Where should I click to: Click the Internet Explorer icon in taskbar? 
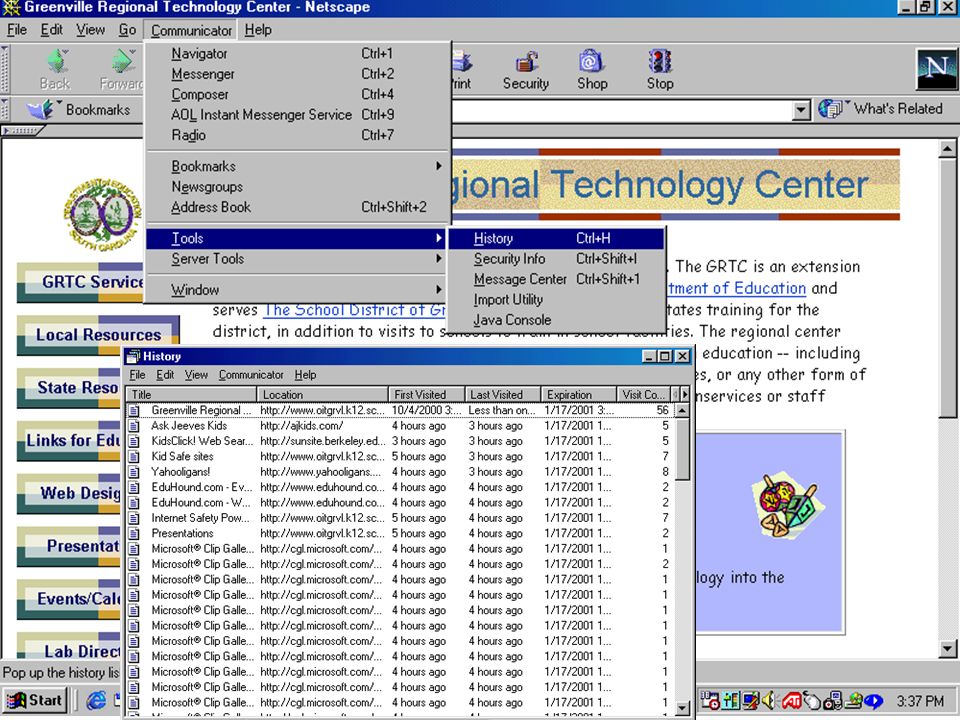(x=96, y=700)
